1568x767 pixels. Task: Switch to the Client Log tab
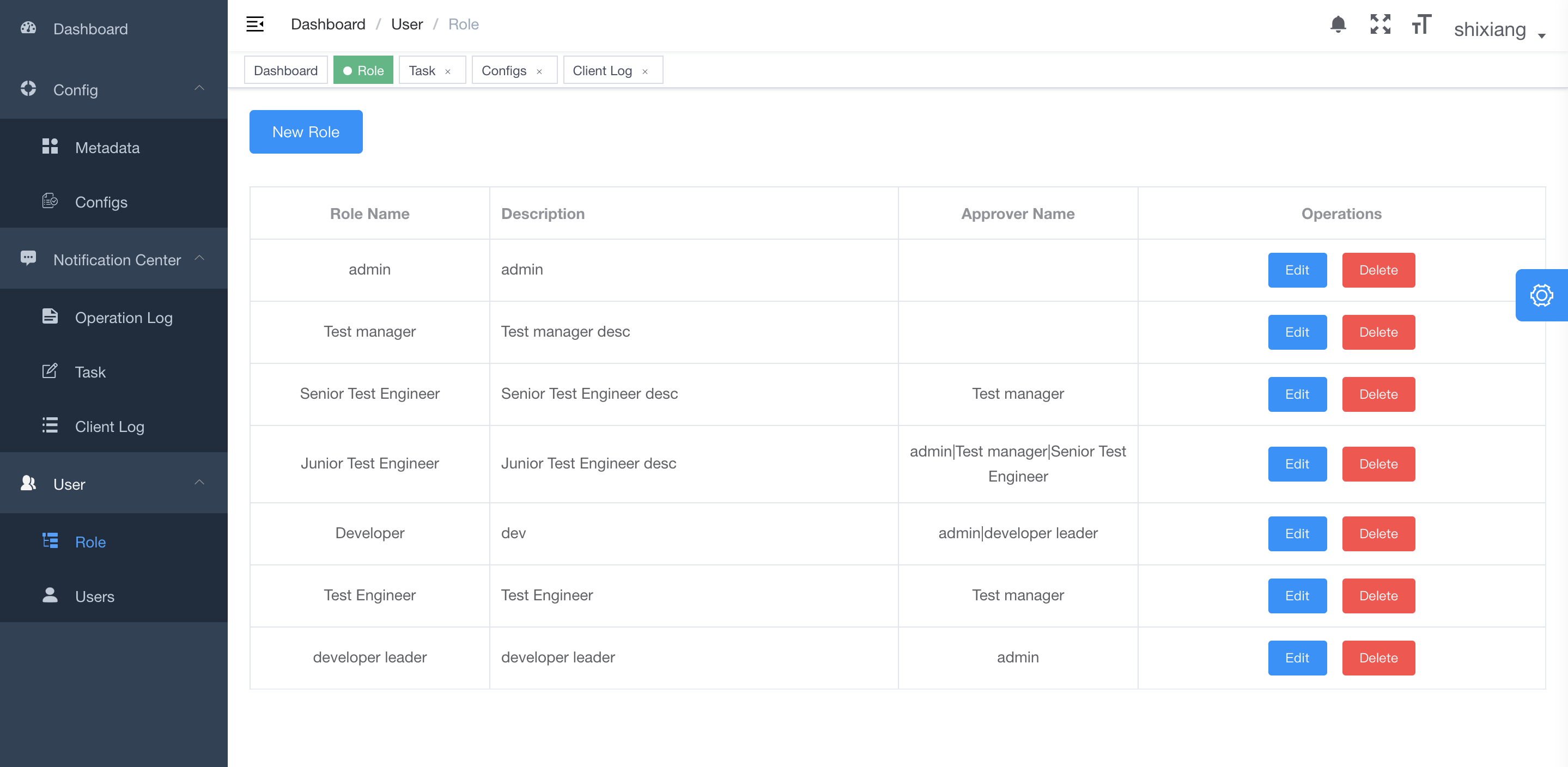click(602, 71)
